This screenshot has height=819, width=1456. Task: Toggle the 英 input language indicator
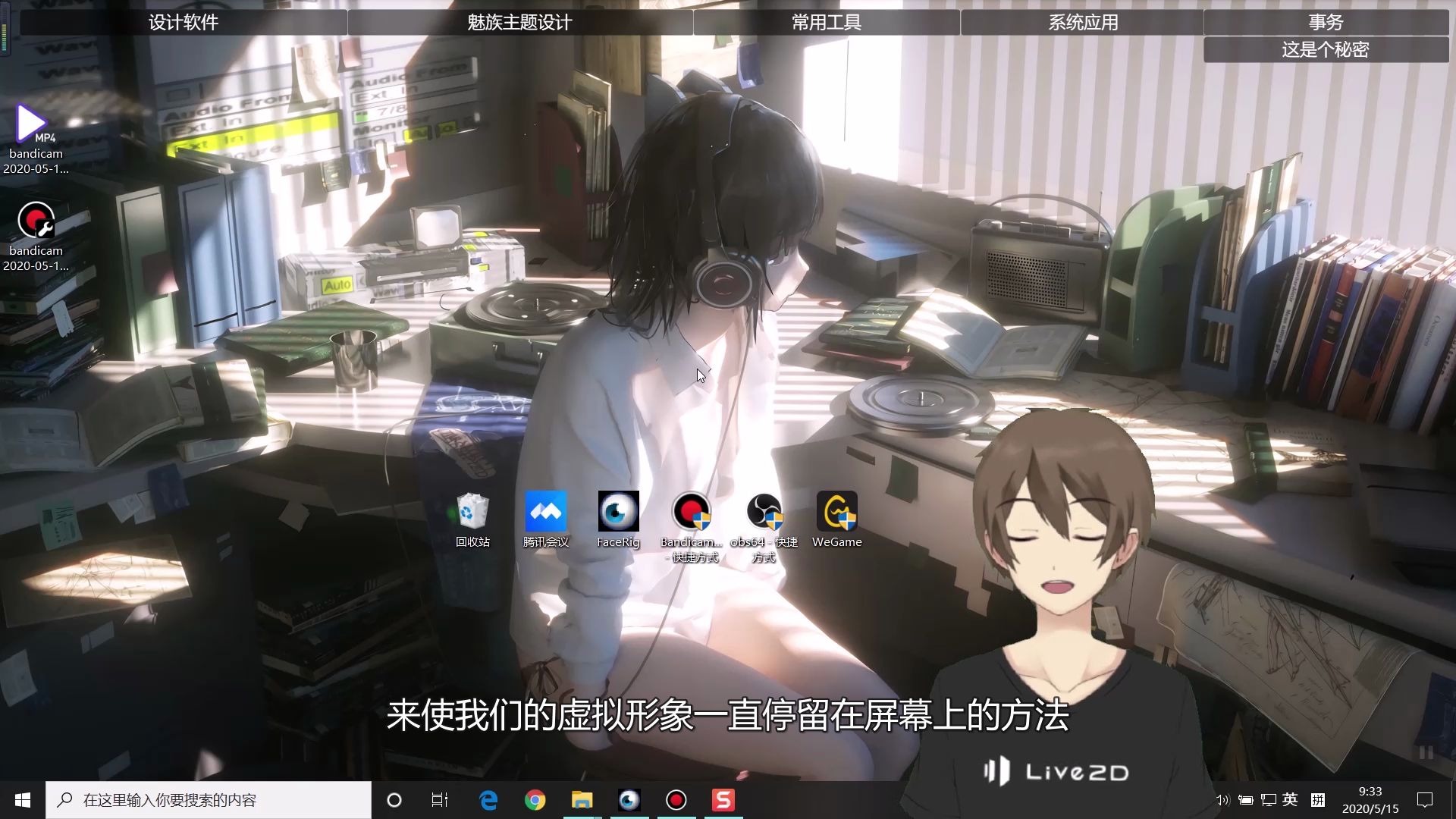(1289, 799)
